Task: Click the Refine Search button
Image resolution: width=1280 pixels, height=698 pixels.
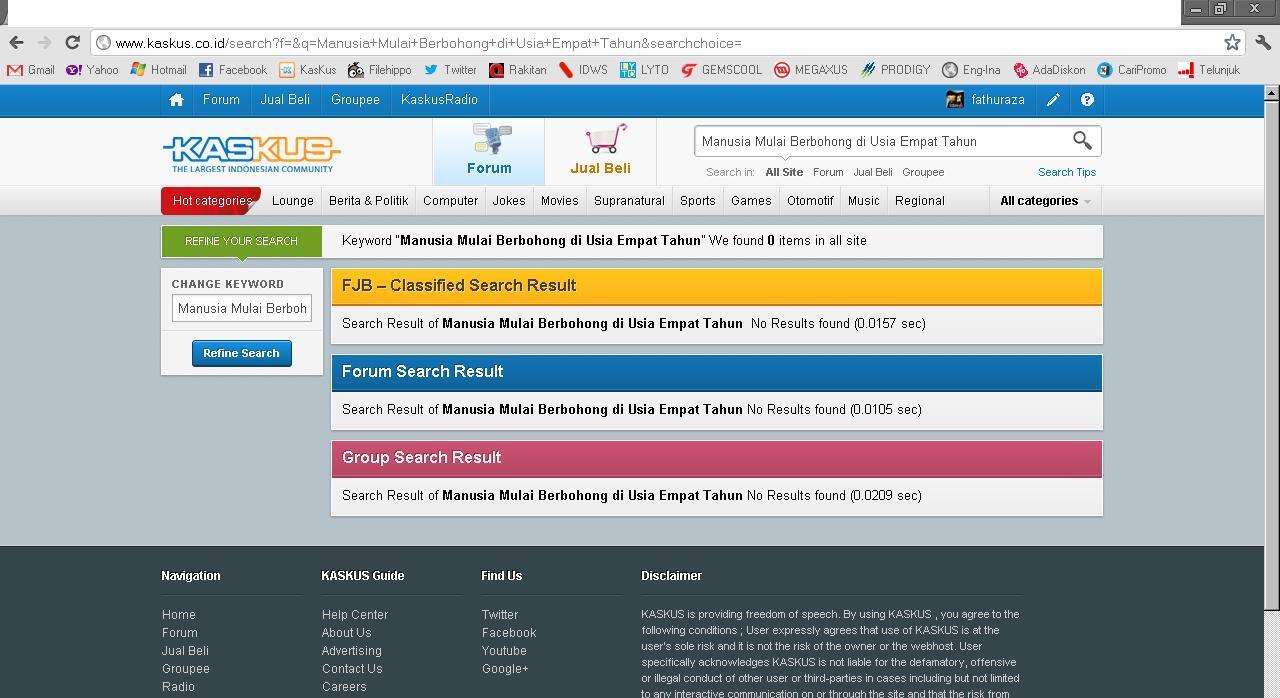Action: point(241,353)
